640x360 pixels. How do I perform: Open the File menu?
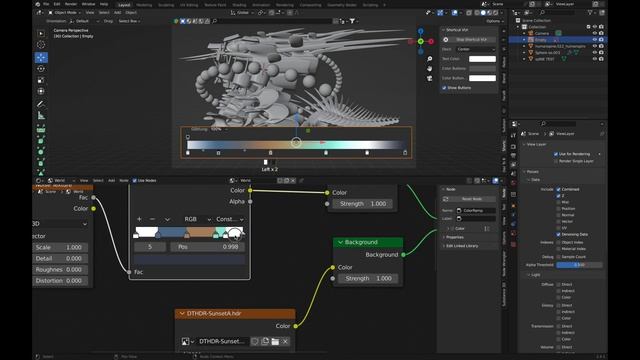tap(46, 4)
